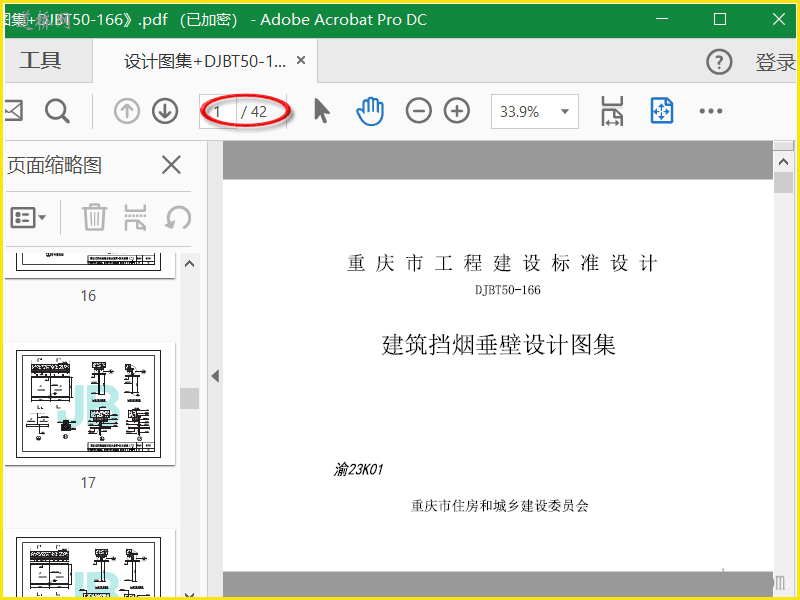The image size is (800, 600).
Task: Select the page 17 thumbnail
Action: (x=89, y=404)
